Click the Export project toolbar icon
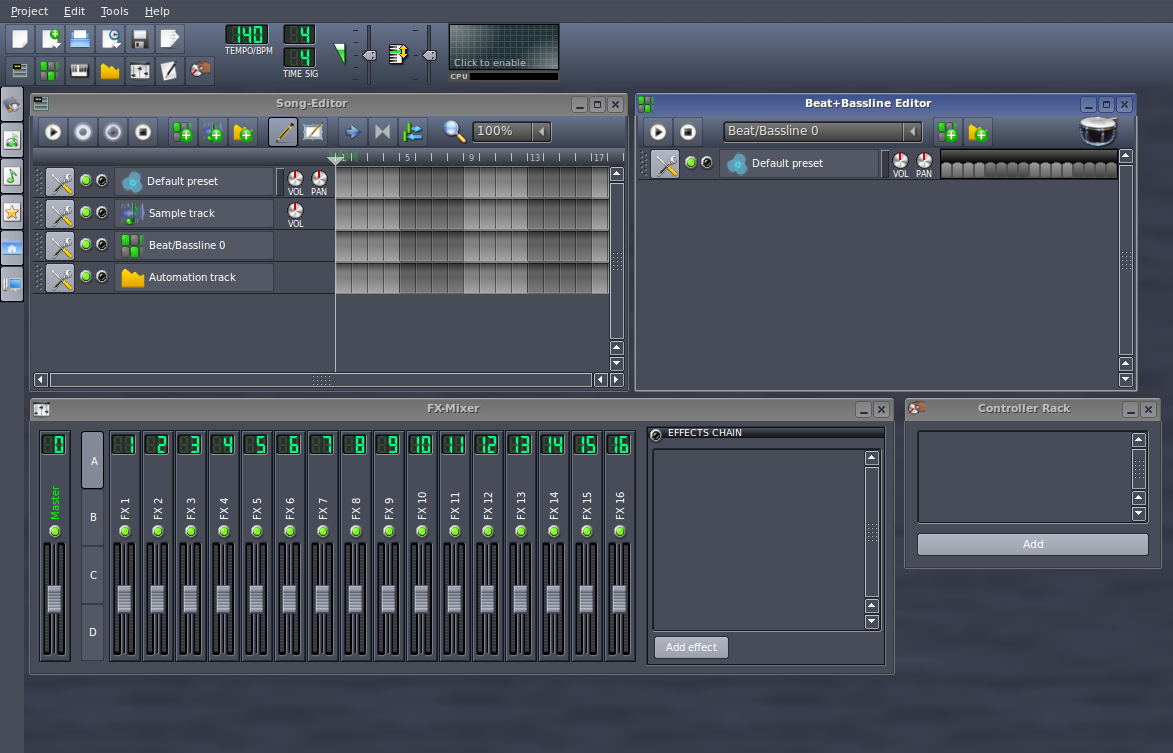 click(x=169, y=38)
